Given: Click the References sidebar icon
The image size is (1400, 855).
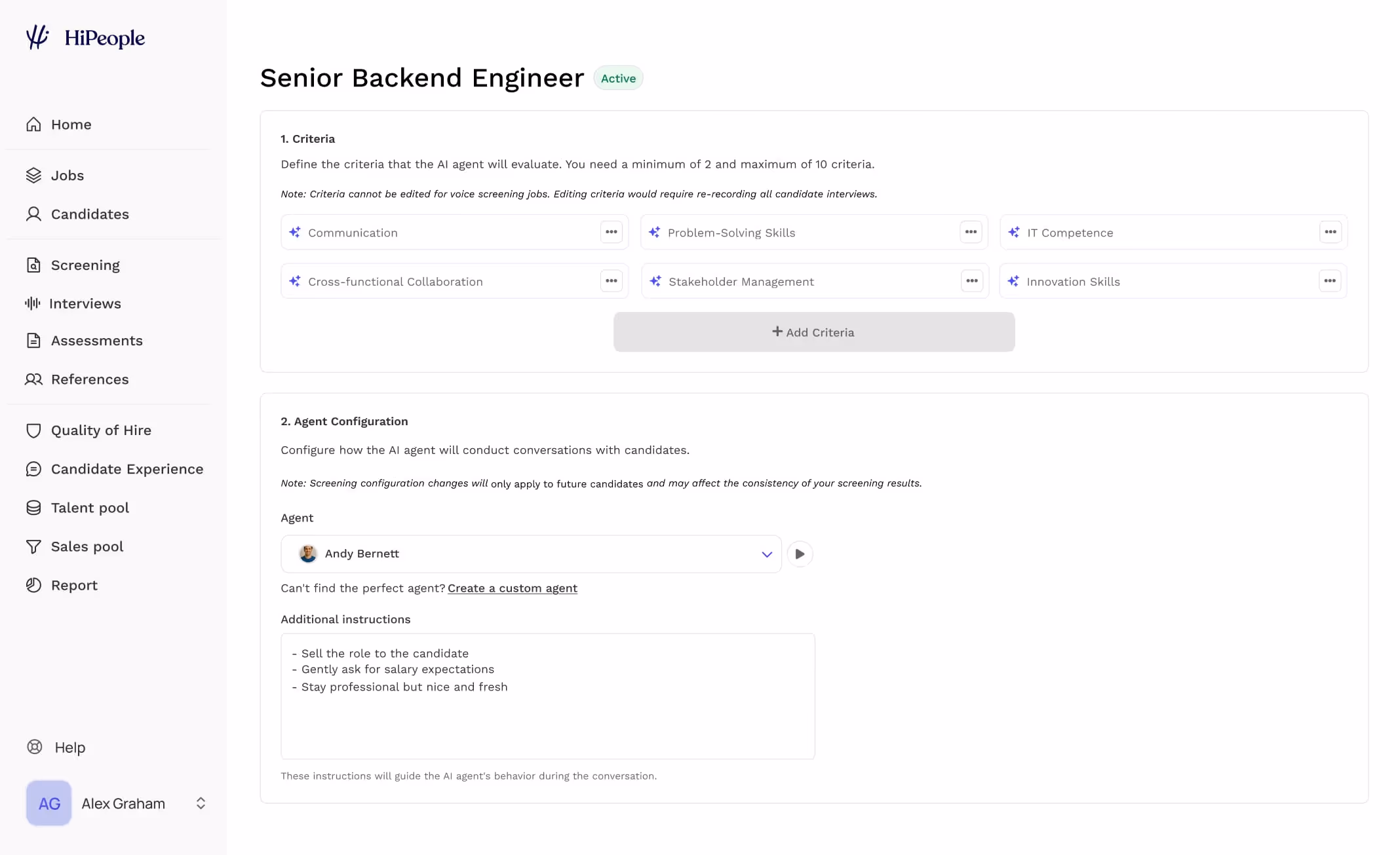Looking at the screenshot, I should tap(33, 379).
